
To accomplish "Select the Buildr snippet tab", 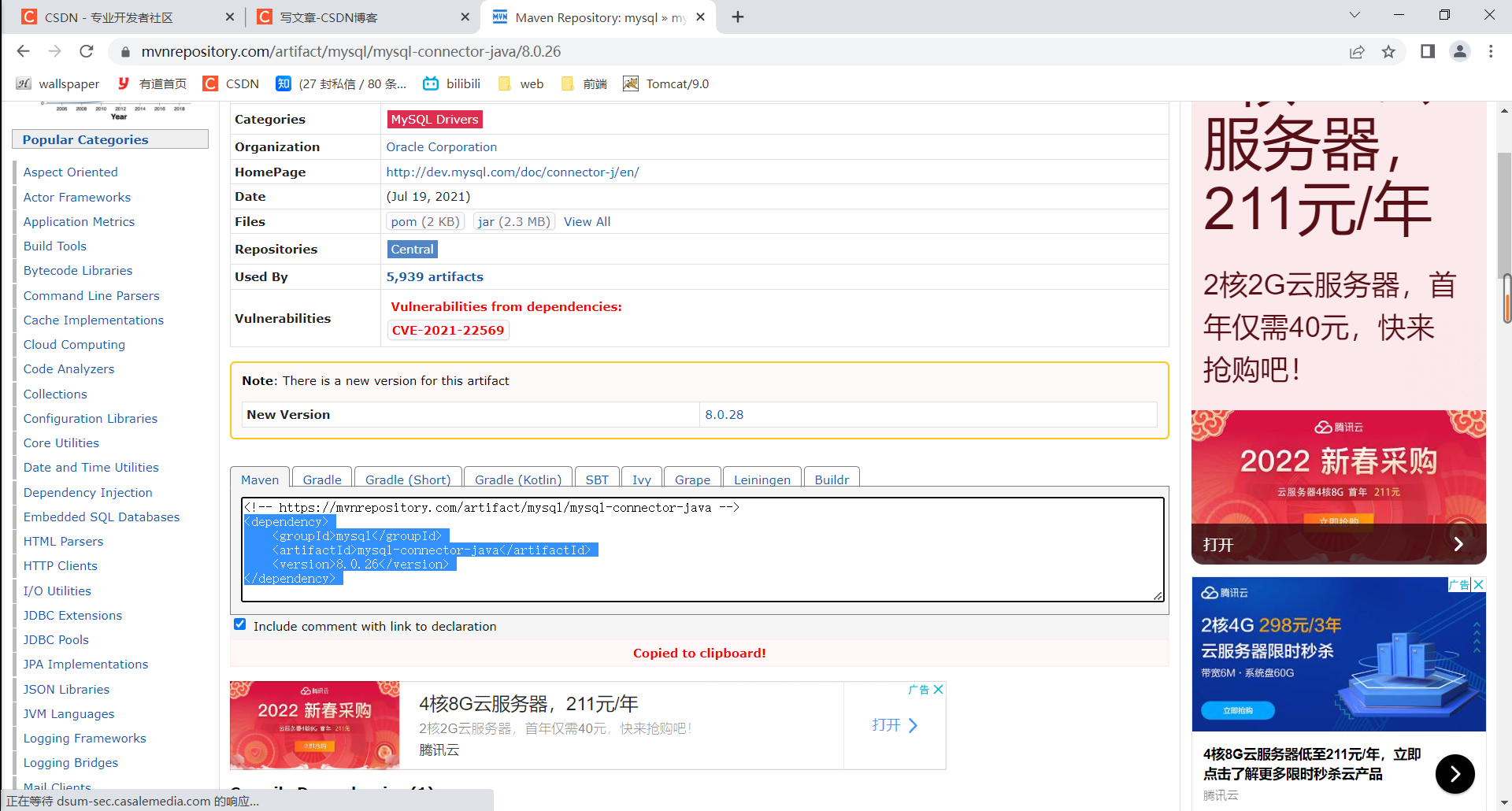I will point(832,479).
